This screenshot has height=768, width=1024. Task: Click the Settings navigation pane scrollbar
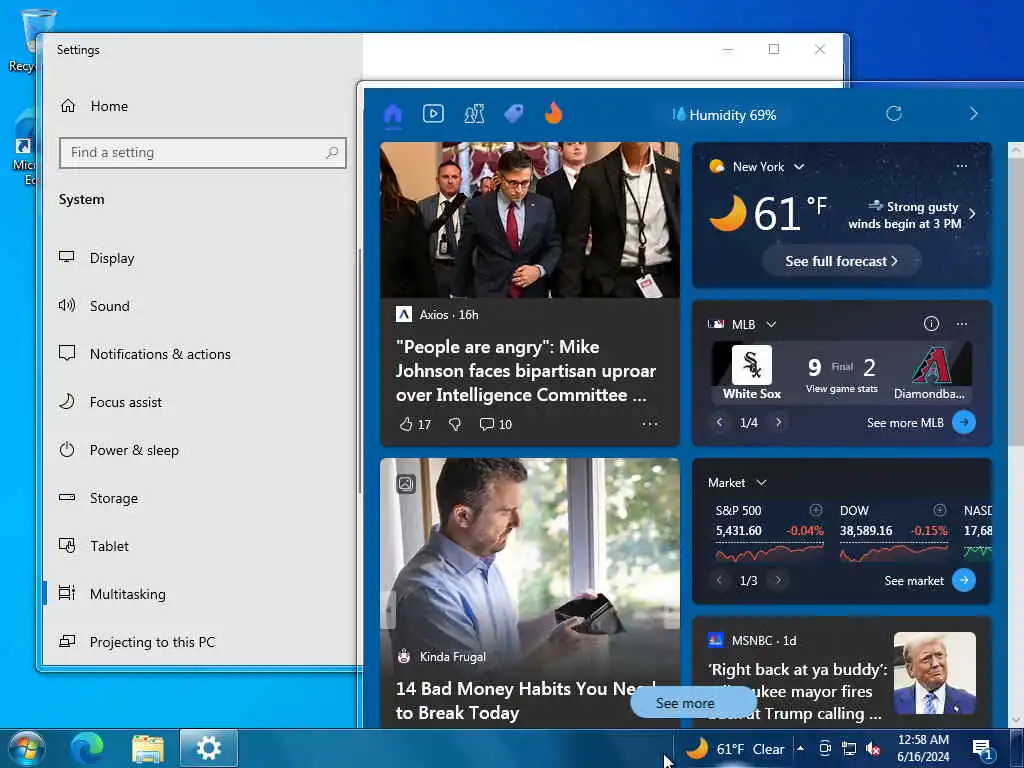click(359, 372)
